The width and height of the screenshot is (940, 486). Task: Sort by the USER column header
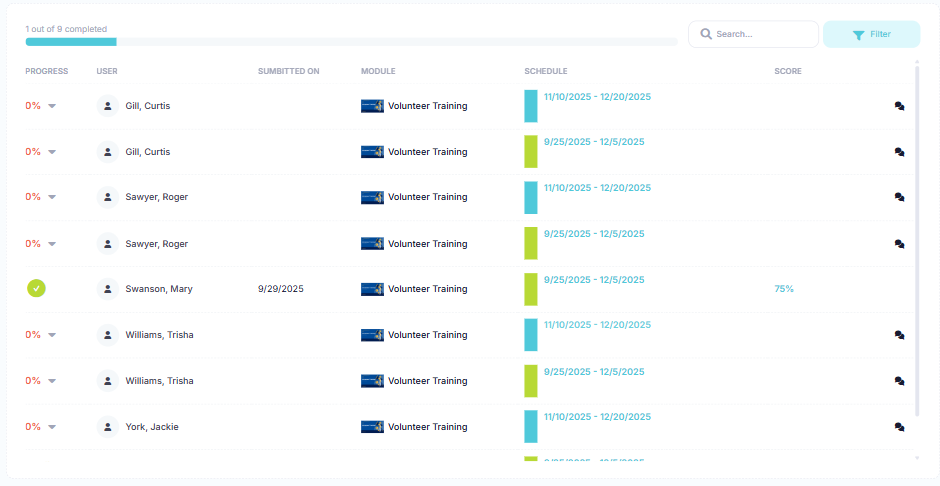[x=107, y=72]
